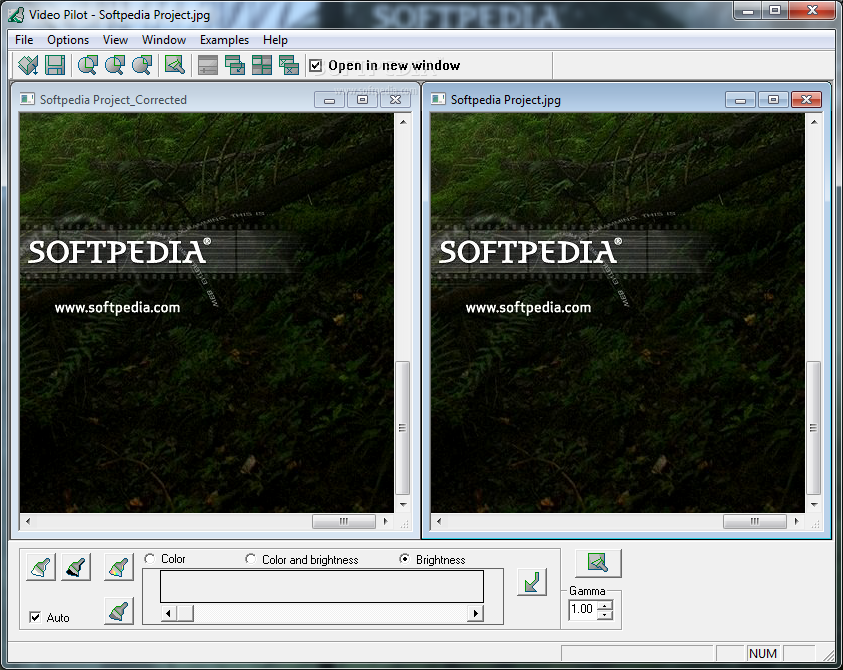Image resolution: width=843 pixels, height=670 pixels.
Task: Click the correction button above Gamma
Action: pyautogui.click(x=598, y=563)
